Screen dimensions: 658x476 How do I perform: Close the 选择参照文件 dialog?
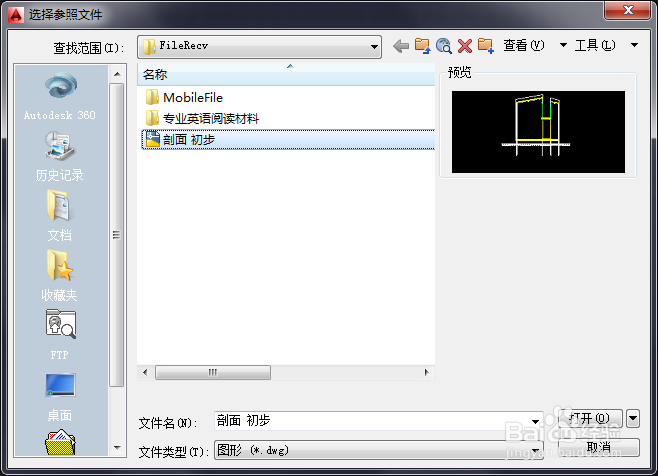[x=628, y=10]
